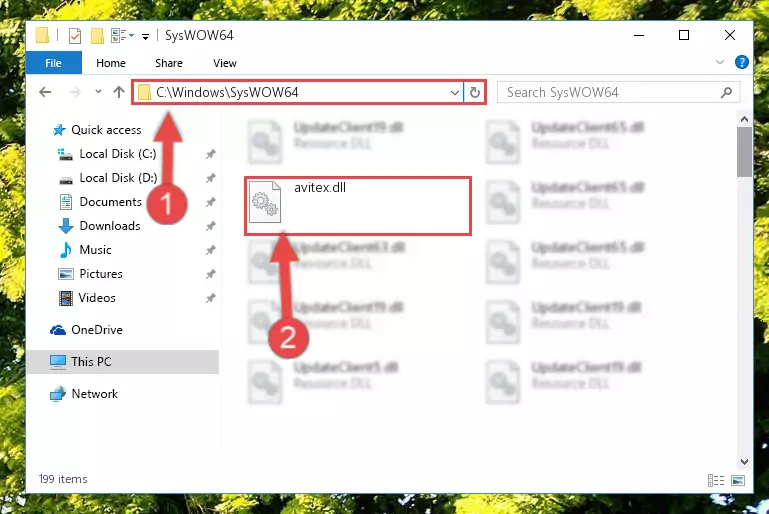The height and width of the screenshot is (514, 769).
Task: Click the pin icon next to Local Disk (C:)
Action: pos(210,154)
